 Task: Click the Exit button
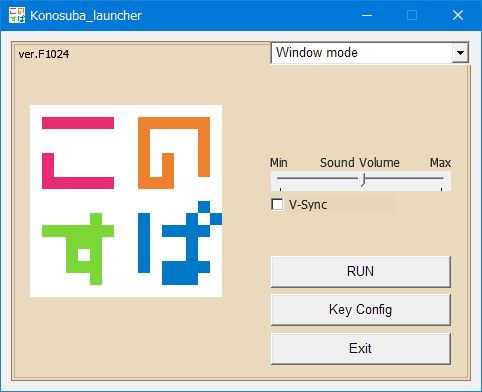click(361, 349)
